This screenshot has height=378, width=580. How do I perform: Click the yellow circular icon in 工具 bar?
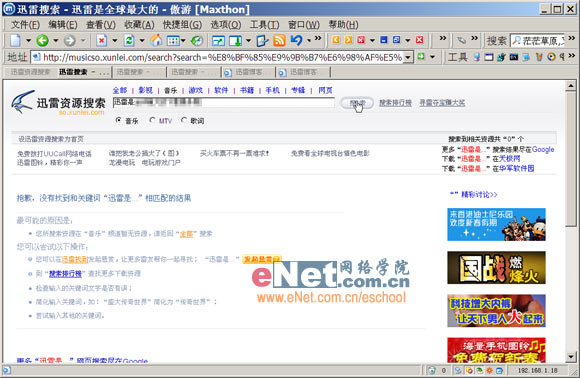552,57
